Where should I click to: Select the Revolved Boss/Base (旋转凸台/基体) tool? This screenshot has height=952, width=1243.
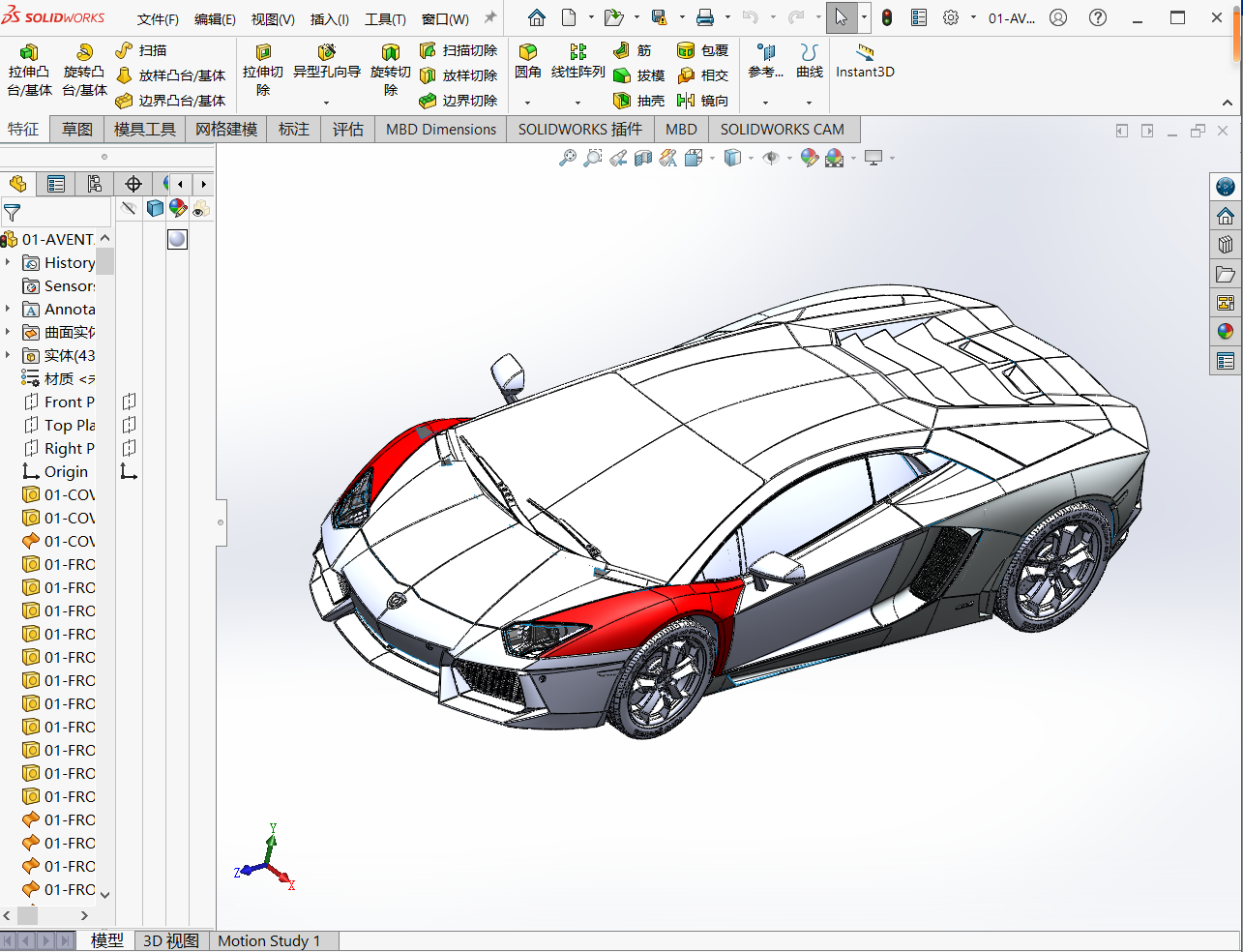(85, 71)
